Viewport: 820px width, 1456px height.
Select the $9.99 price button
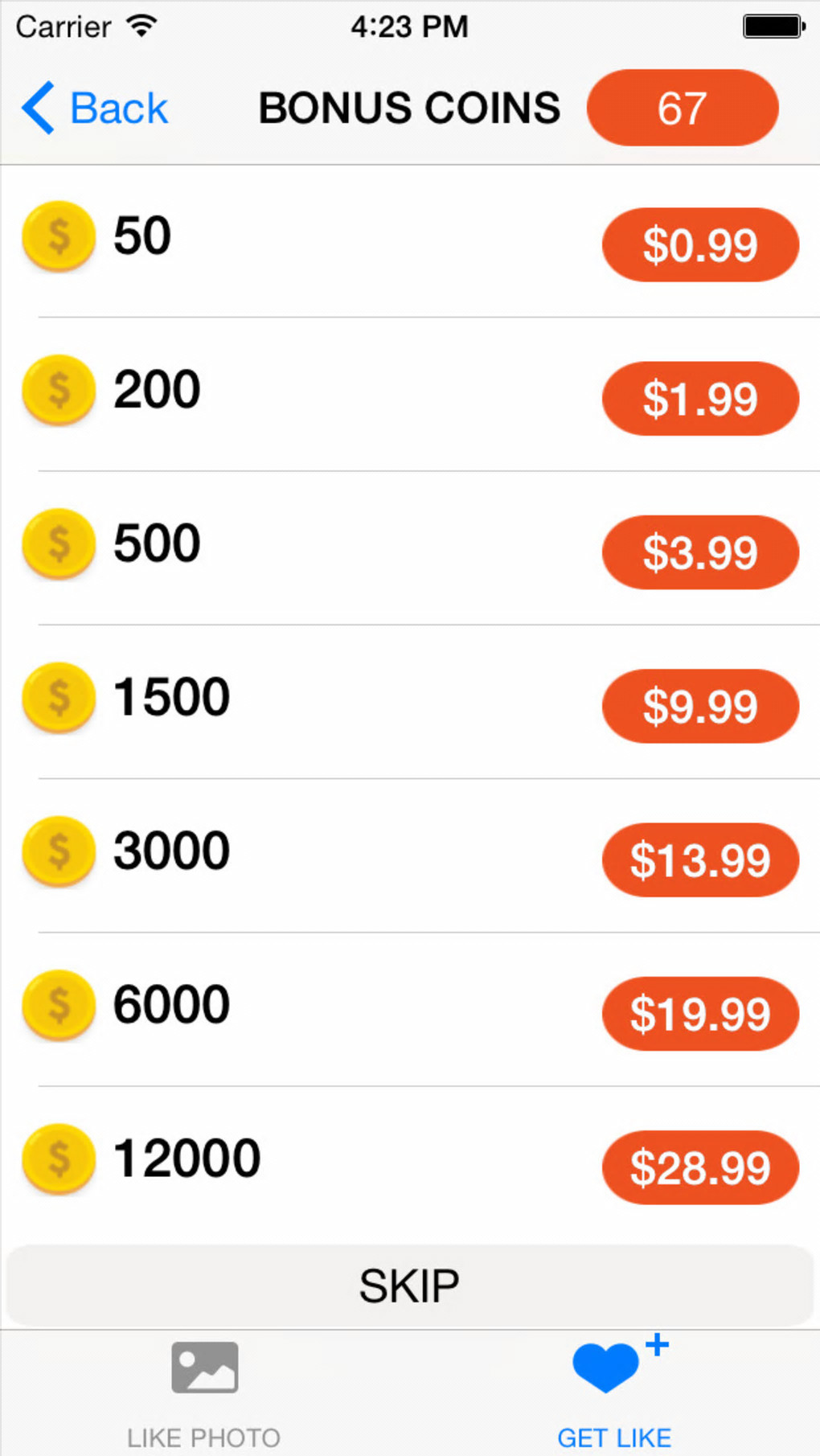pyautogui.click(x=700, y=706)
